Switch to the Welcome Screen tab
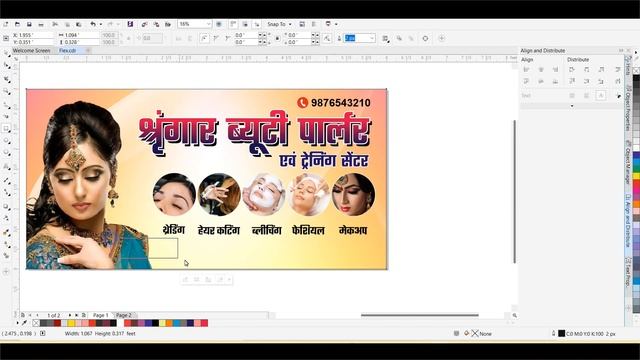Screen dimensions: 640x360 (x=31, y=51)
